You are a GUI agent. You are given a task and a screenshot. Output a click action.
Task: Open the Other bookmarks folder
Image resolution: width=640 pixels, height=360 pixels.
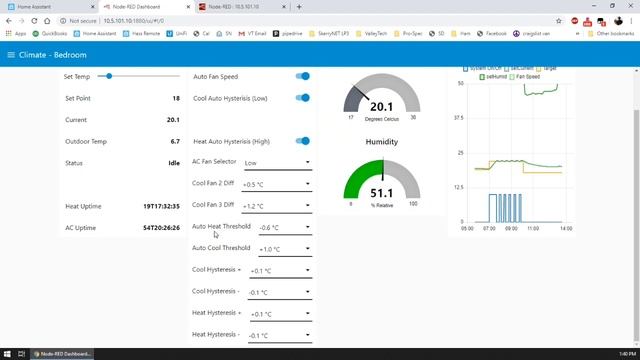coord(611,33)
